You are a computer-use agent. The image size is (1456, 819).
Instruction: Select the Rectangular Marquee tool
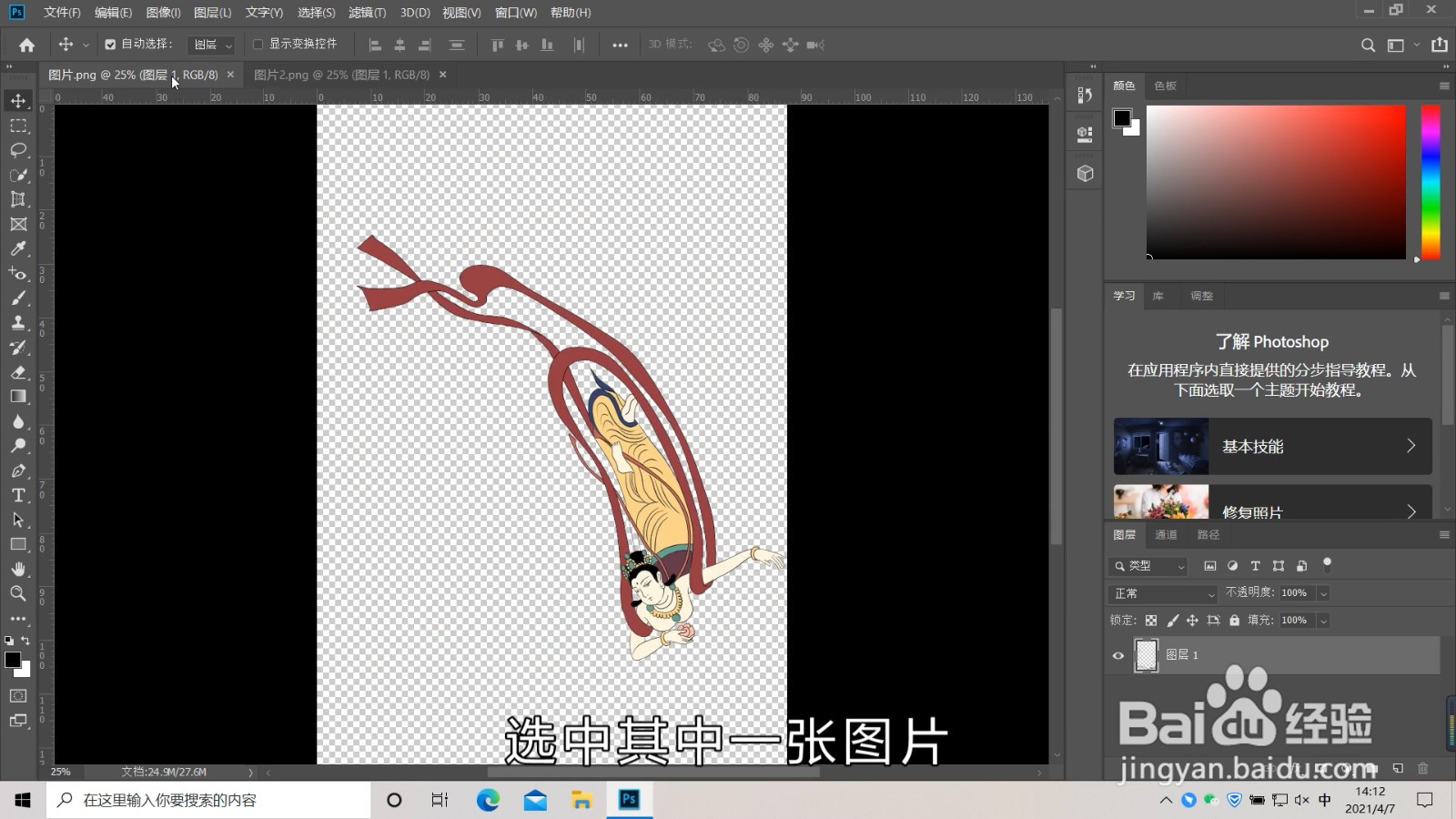tap(18, 126)
